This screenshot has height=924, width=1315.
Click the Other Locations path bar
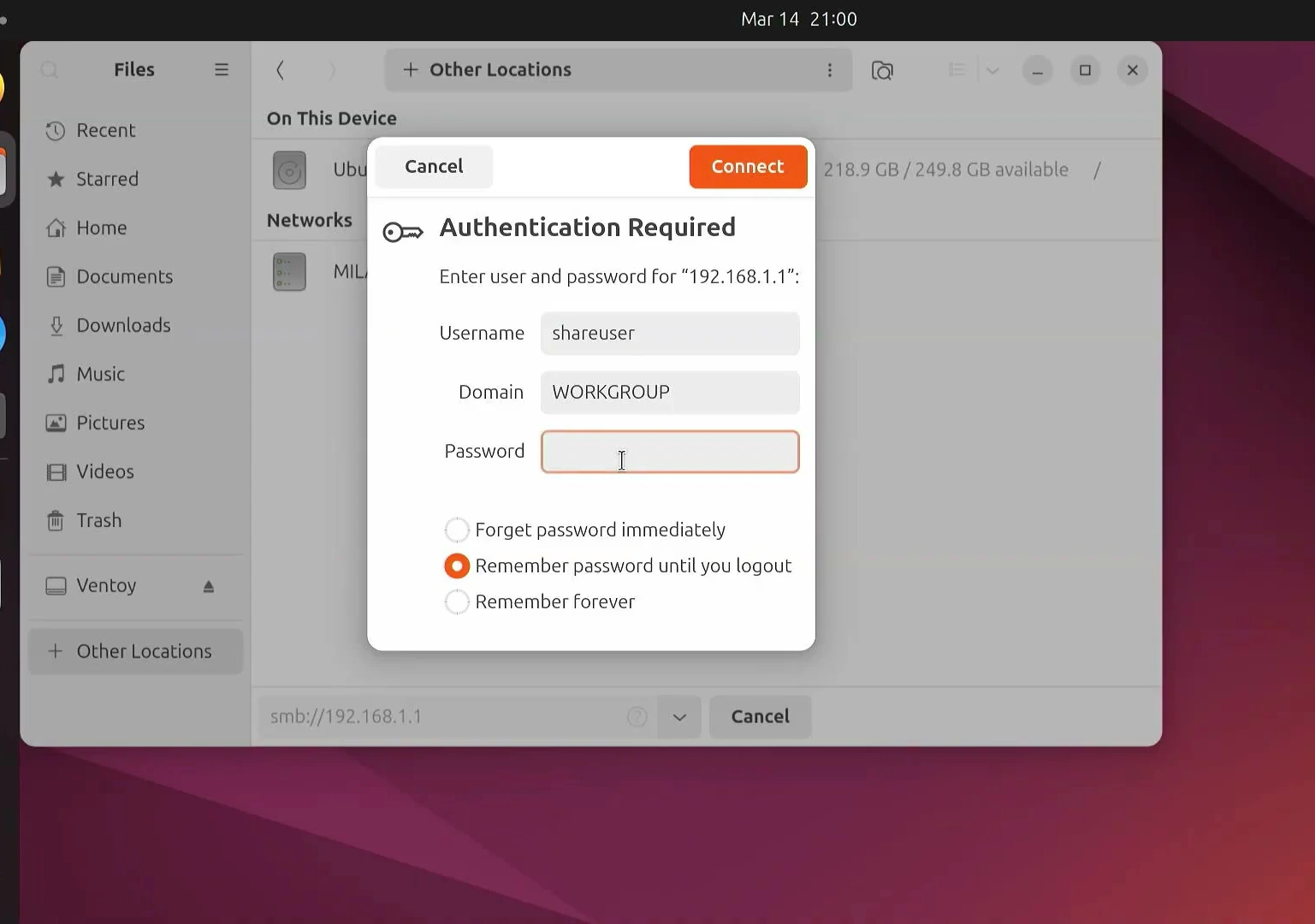click(x=619, y=70)
